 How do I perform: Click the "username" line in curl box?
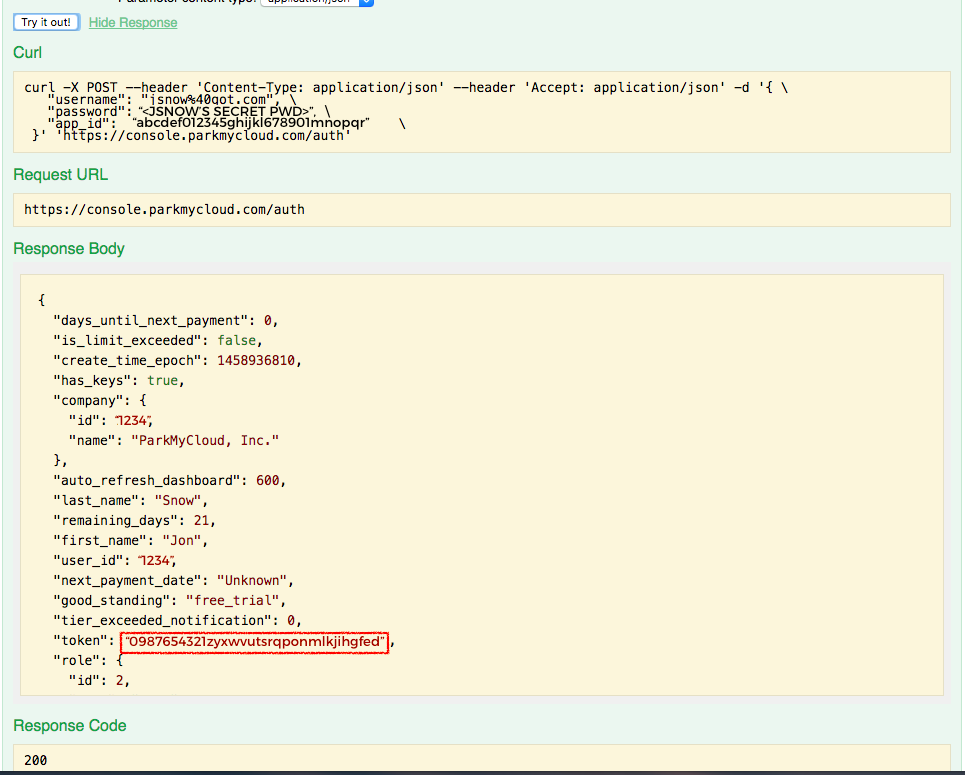172,100
